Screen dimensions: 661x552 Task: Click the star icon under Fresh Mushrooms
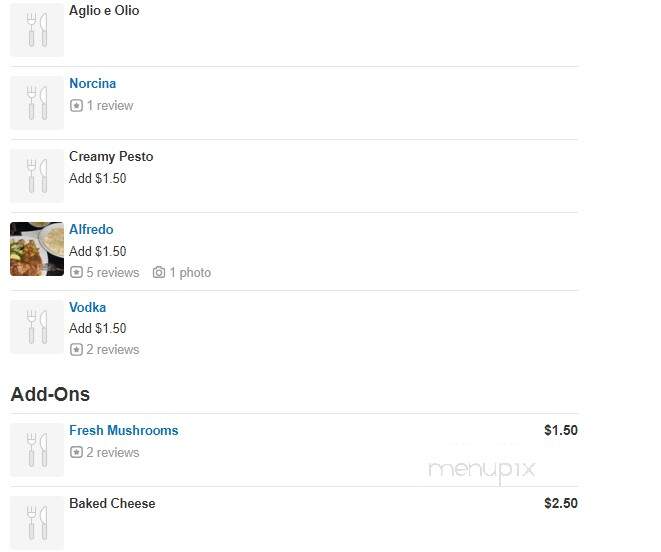click(x=76, y=452)
